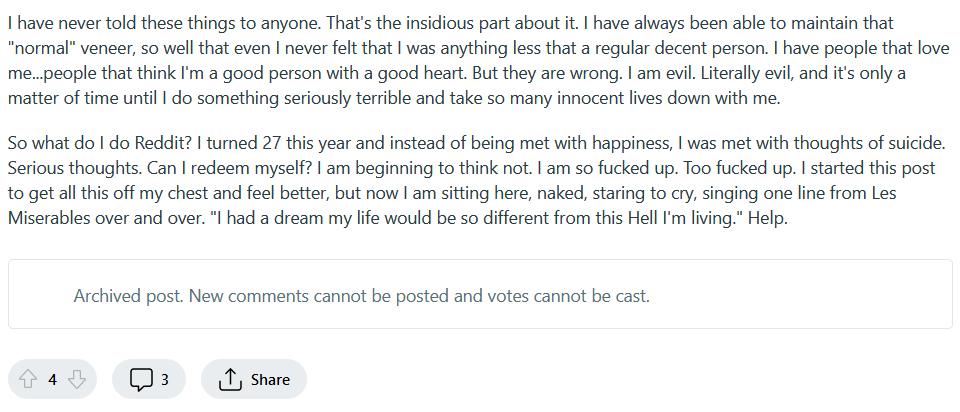Click the phrase "I am evil."
960x412 pixels.
664,73
